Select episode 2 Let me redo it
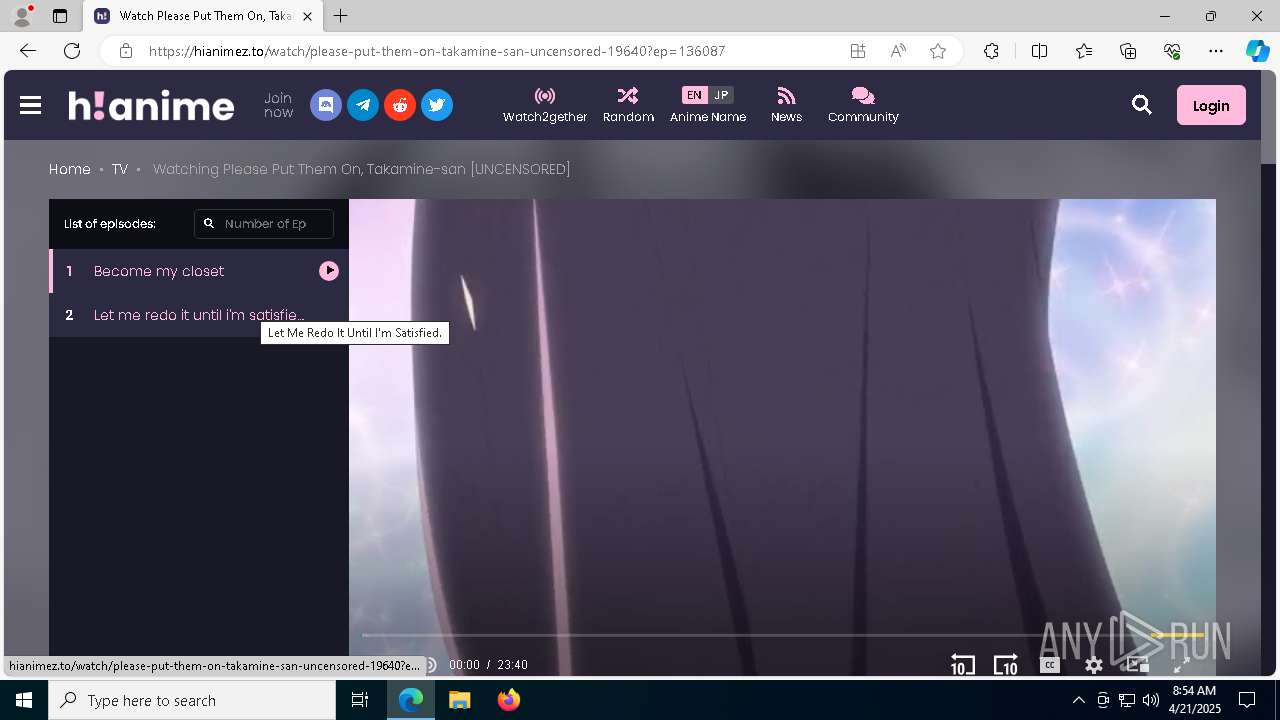The width and height of the screenshot is (1280, 720). [199, 315]
